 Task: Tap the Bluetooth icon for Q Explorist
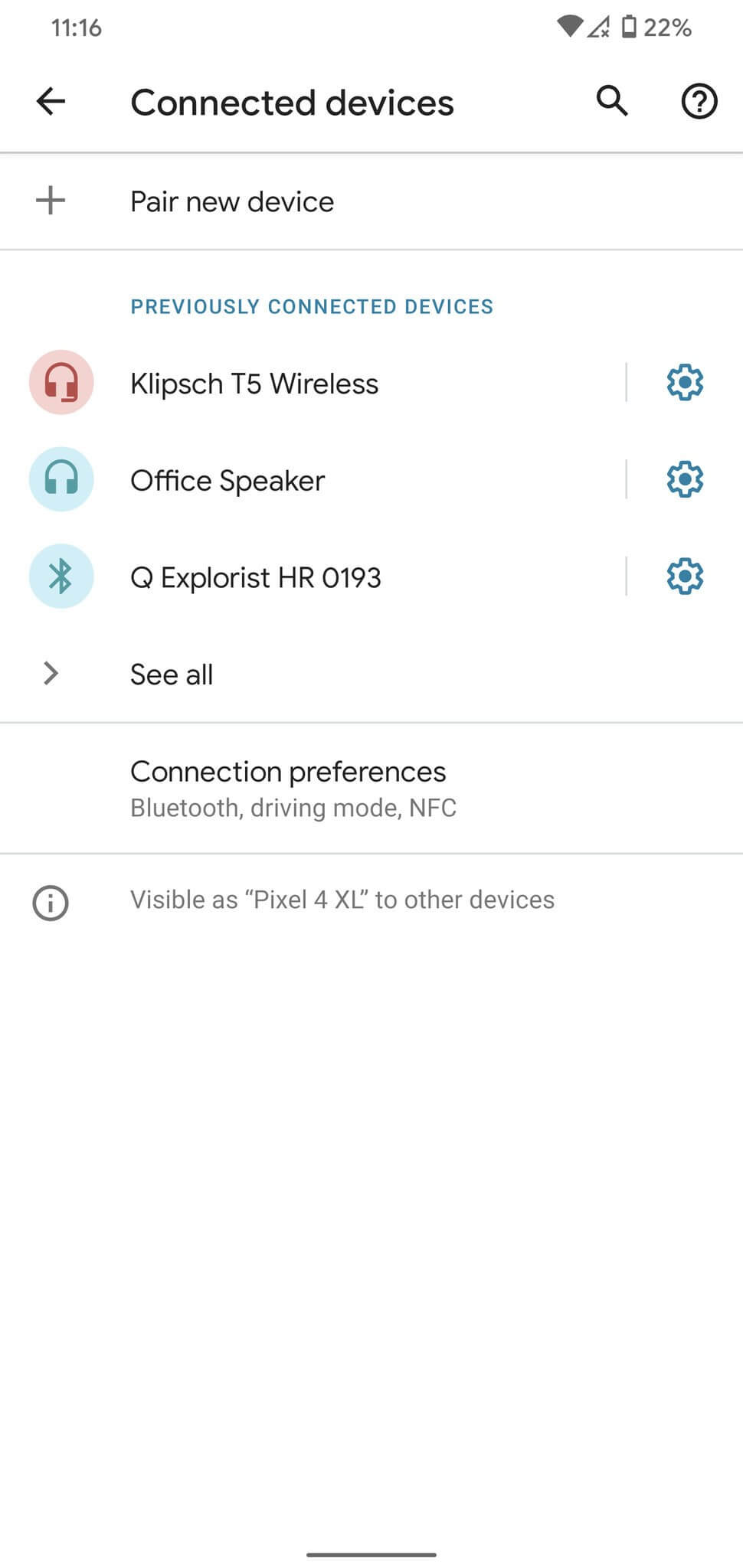click(61, 576)
